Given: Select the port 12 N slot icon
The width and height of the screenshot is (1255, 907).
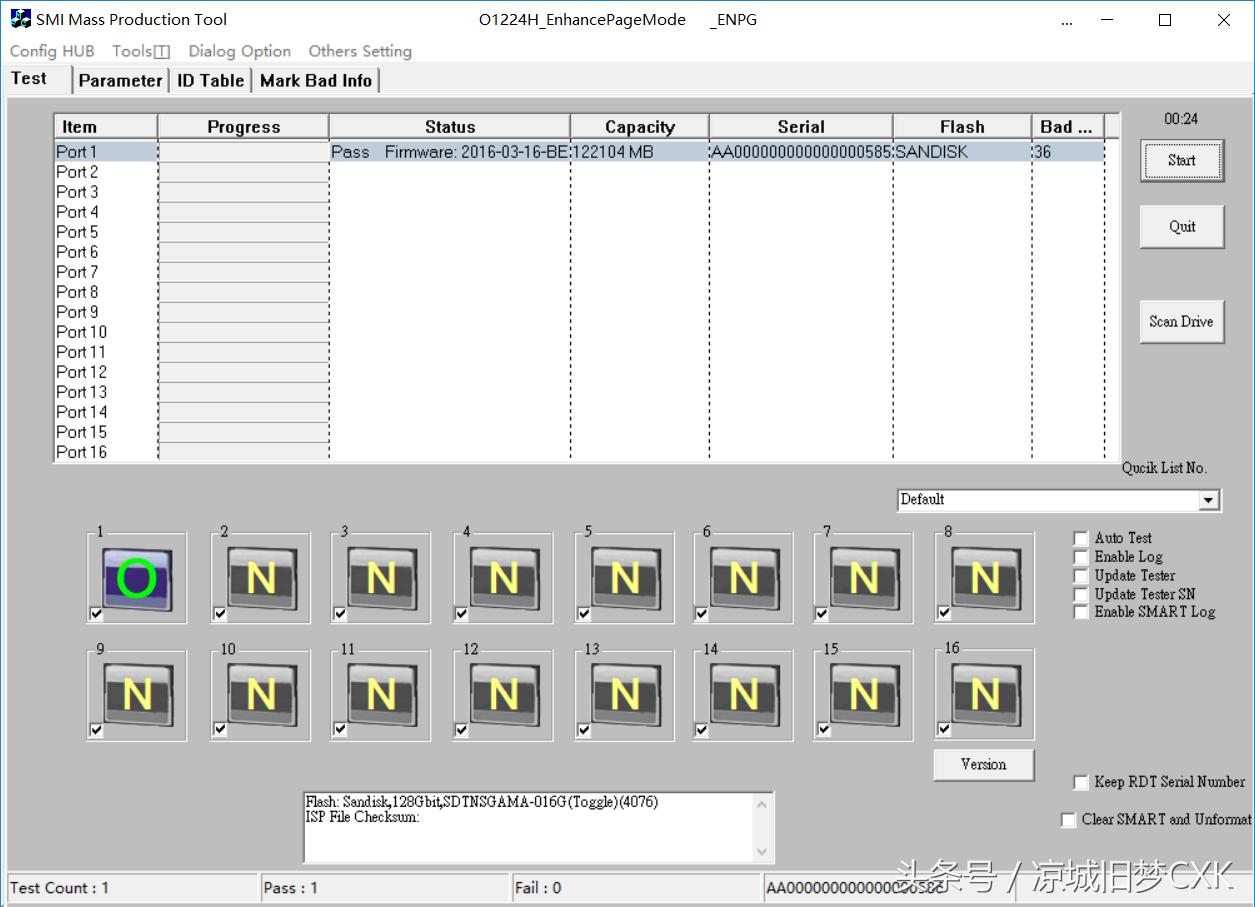Looking at the screenshot, I should (503, 695).
